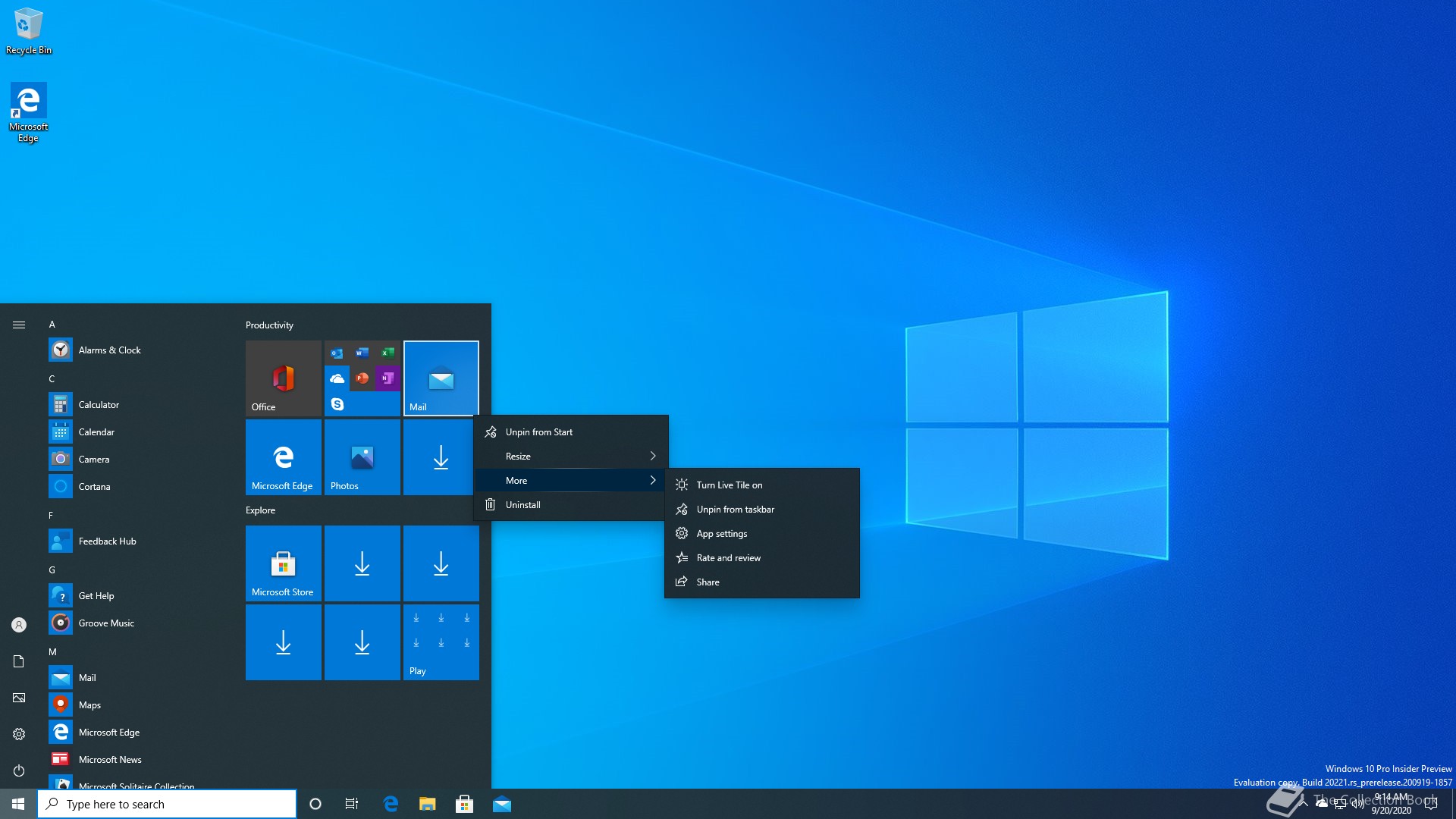This screenshot has width=1456, height=819.
Task: Open Mail in the app list
Action: [x=136, y=678]
